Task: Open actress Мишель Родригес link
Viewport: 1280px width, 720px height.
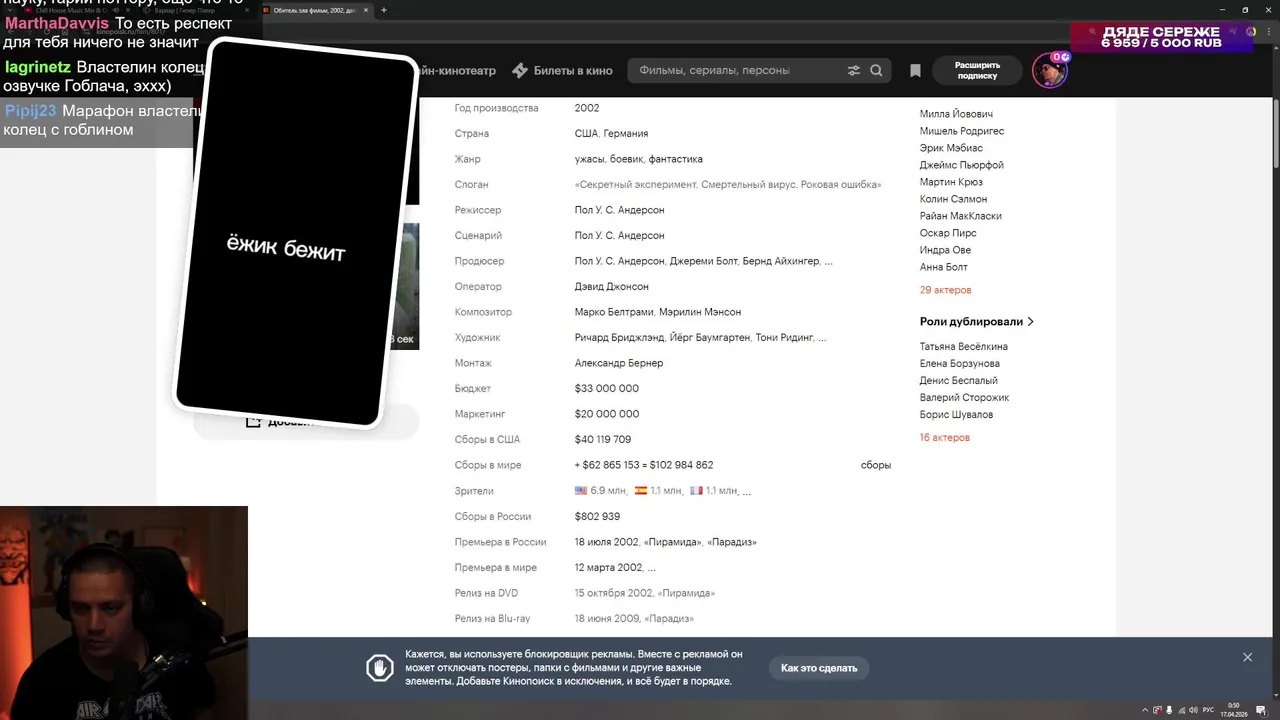Action: (962, 131)
